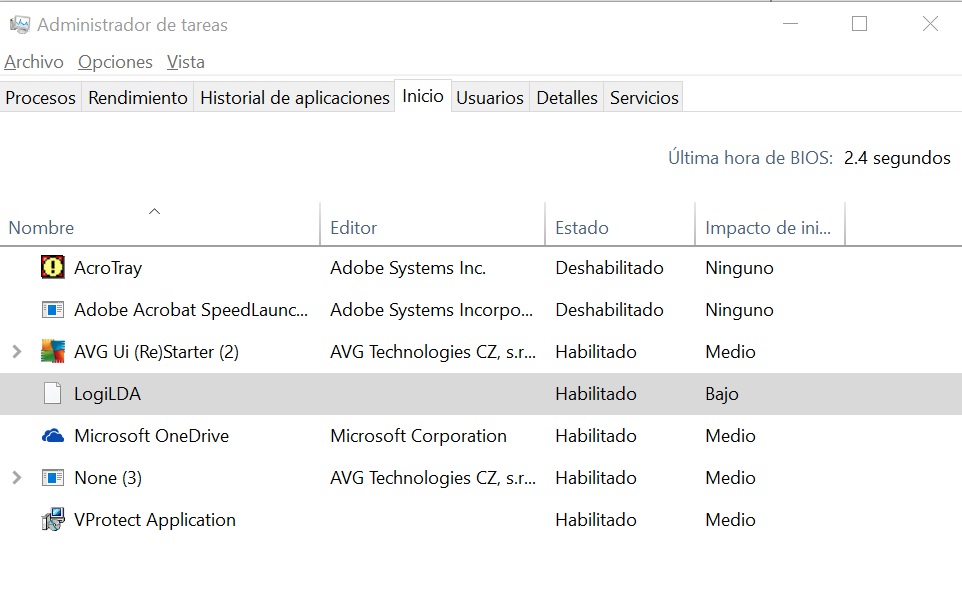This screenshot has width=962, height=596.
Task: Open the Opciones menu
Action: tap(115, 62)
